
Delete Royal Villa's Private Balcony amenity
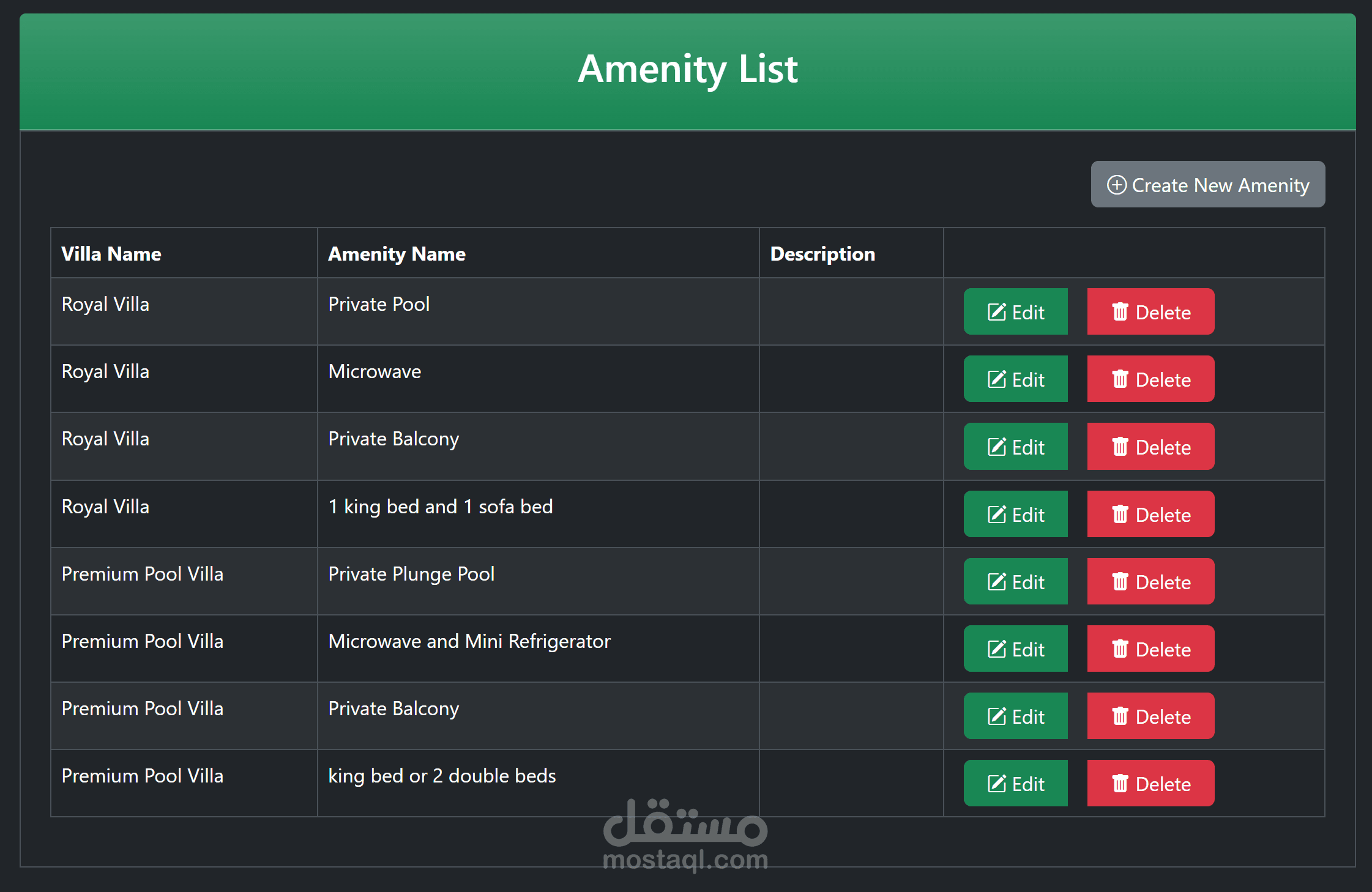(x=1150, y=447)
